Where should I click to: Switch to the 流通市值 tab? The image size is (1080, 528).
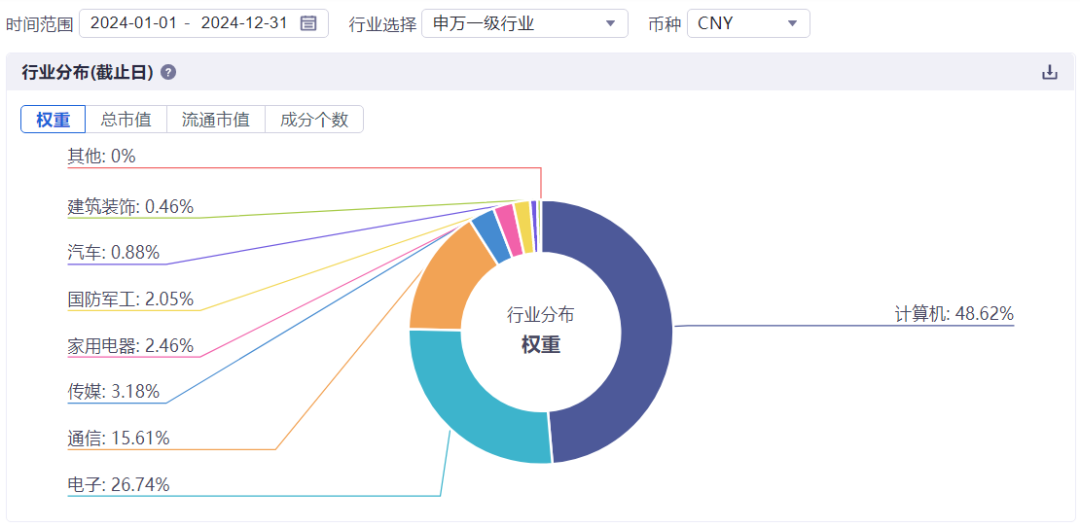coord(216,119)
